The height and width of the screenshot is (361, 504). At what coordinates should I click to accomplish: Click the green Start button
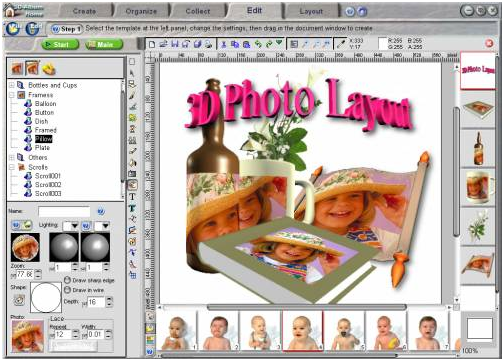[60, 45]
